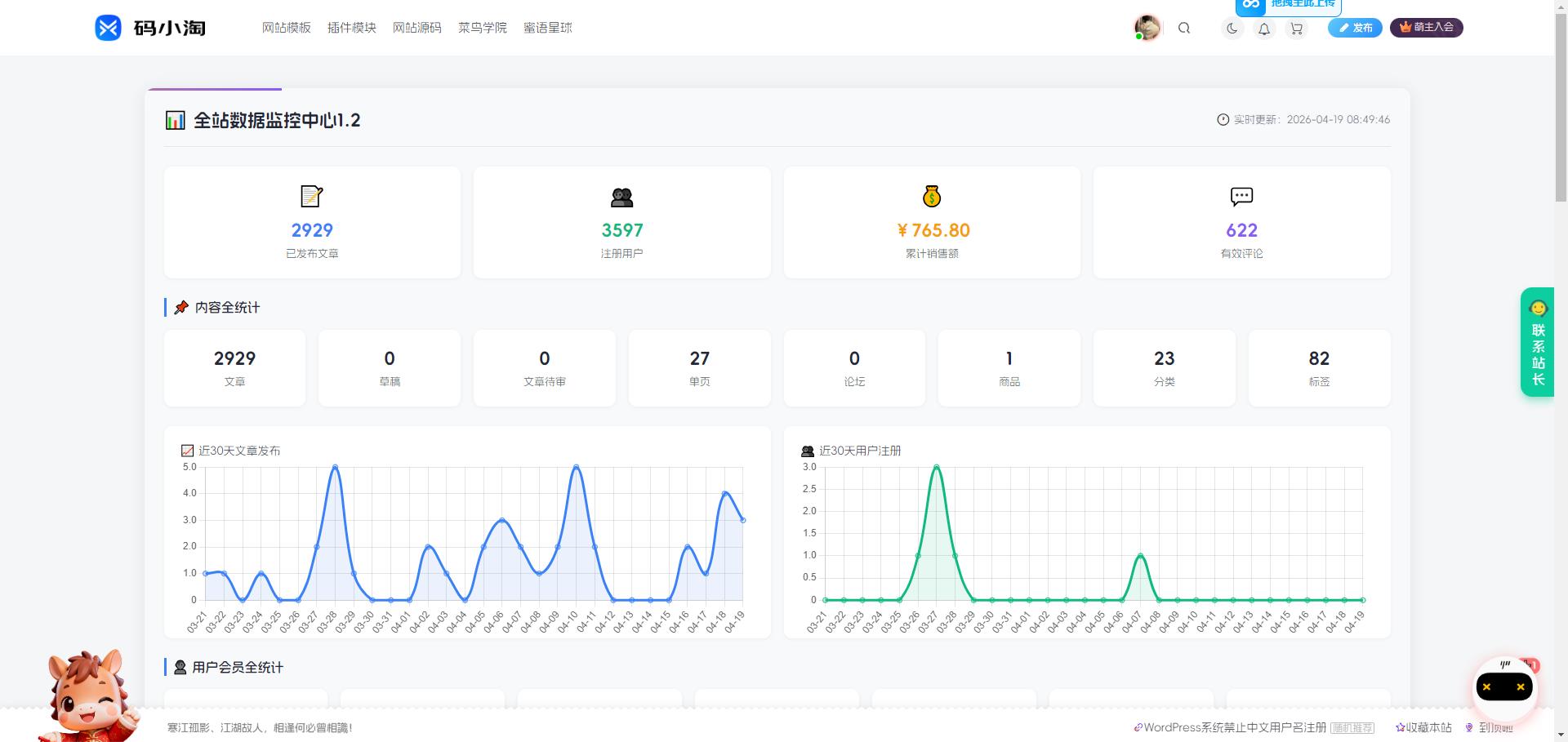Screen dimensions: 1568x742
Task: Open the 插件模块 menu item
Action: point(351,28)
